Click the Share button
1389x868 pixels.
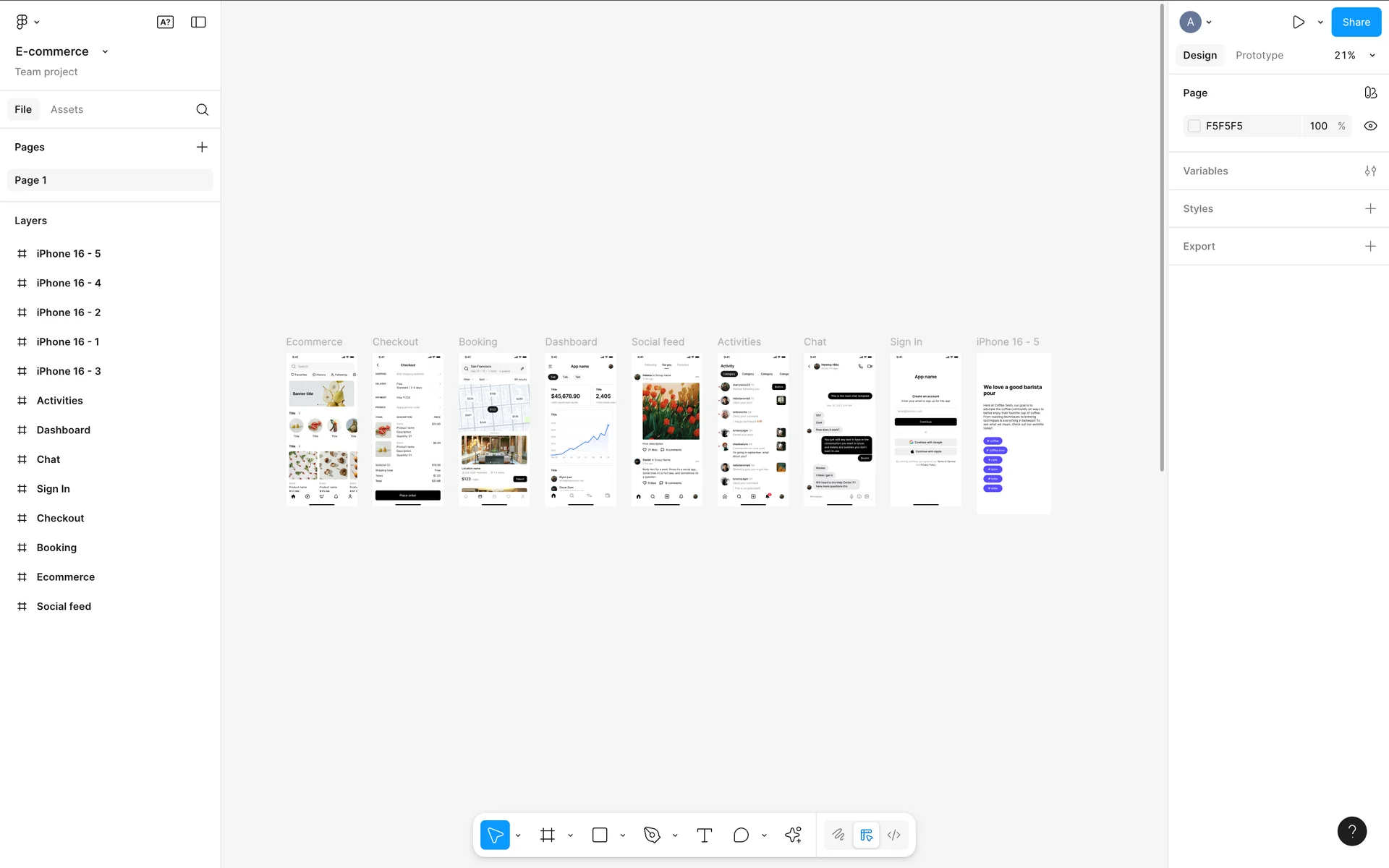[1356, 22]
